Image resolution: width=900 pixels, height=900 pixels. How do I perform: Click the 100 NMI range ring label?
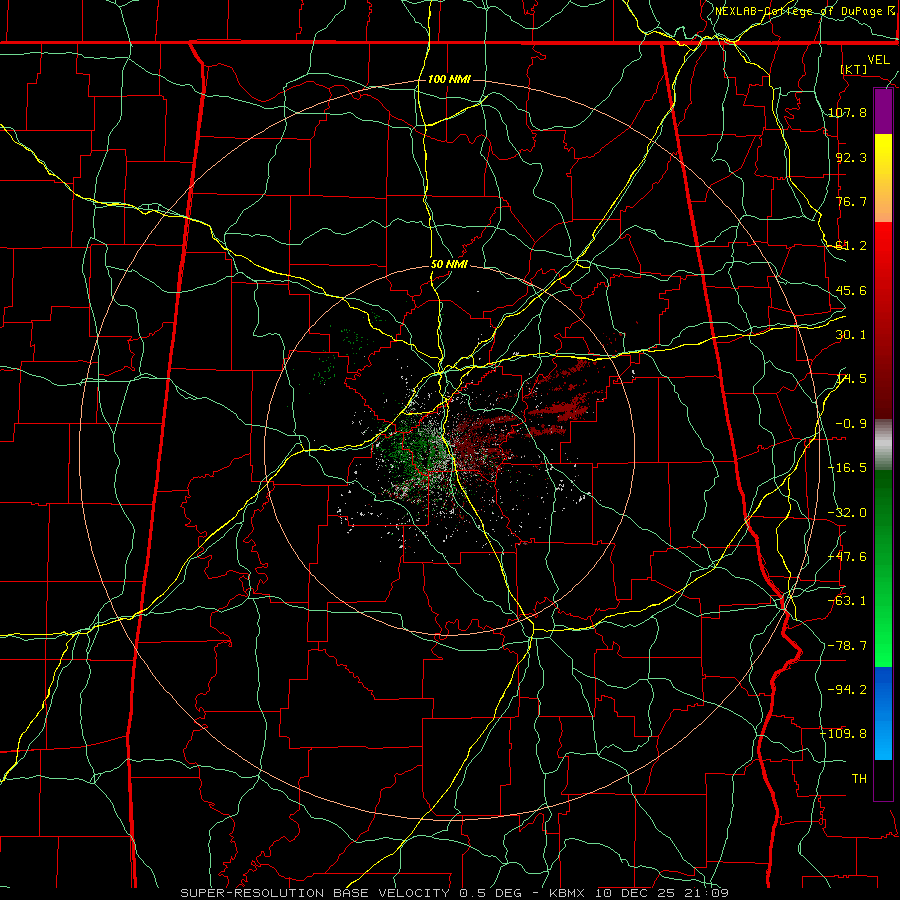[449, 79]
